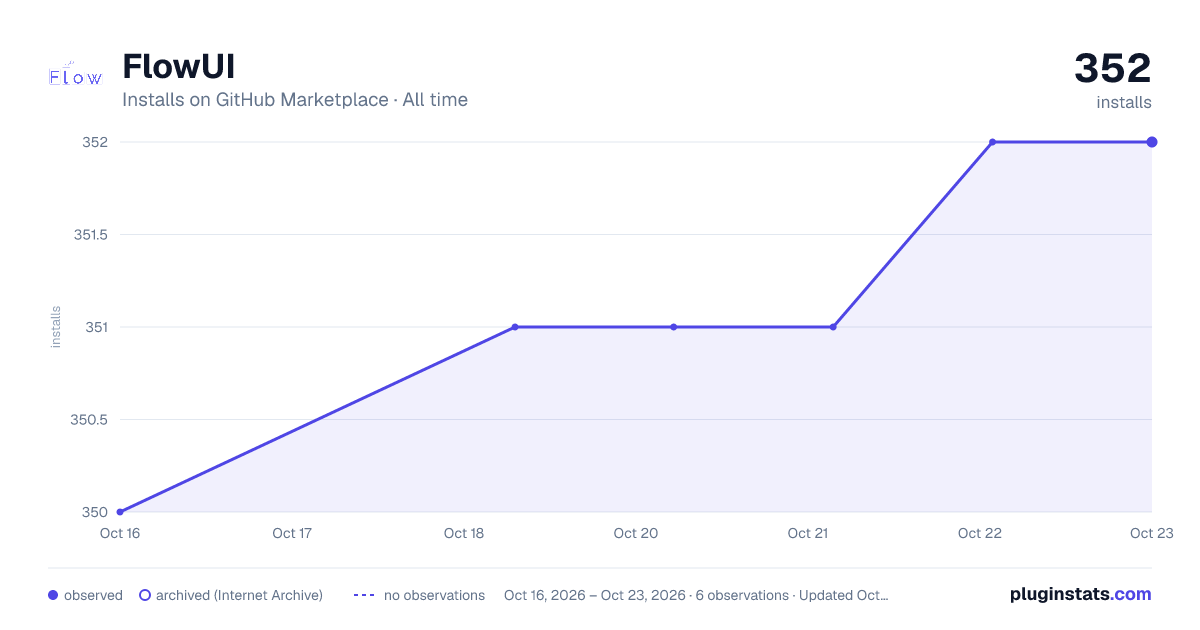Click the 'installs' caption under 352

pyautogui.click(x=1124, y=102)
